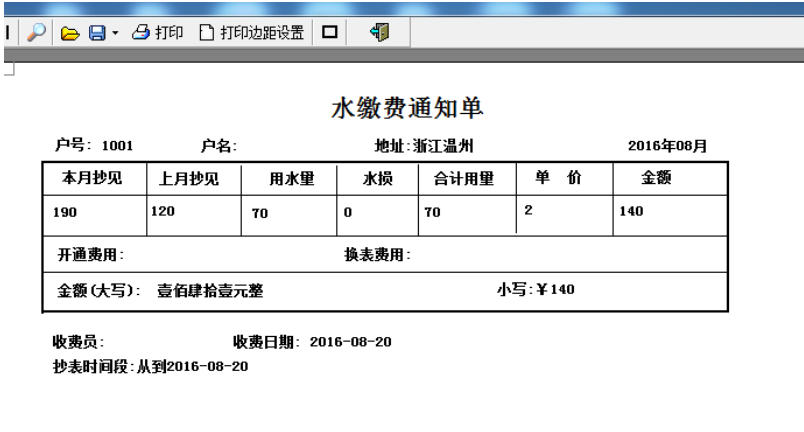Click the 本月抄见 column header
Image resolution: width=804 pixels, height=432 pixels.
(x=92, y=178)
